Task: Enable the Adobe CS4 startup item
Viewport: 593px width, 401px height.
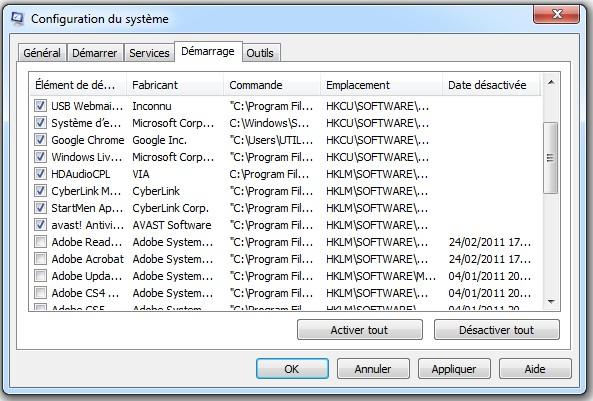Action: point(40,293)
